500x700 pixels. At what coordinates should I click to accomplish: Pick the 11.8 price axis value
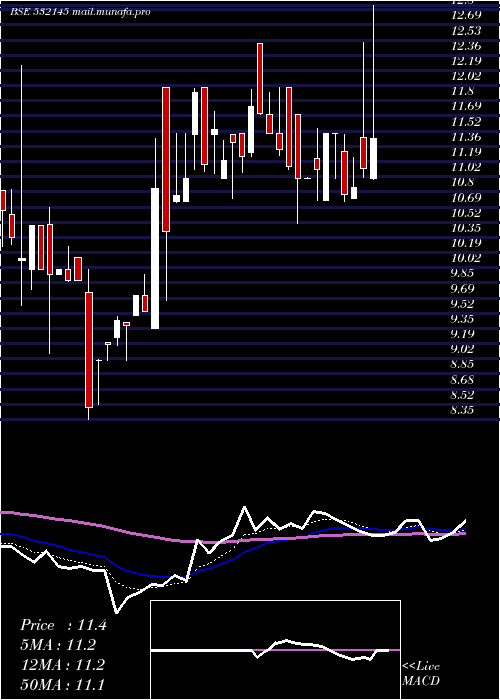pos(462,91)
